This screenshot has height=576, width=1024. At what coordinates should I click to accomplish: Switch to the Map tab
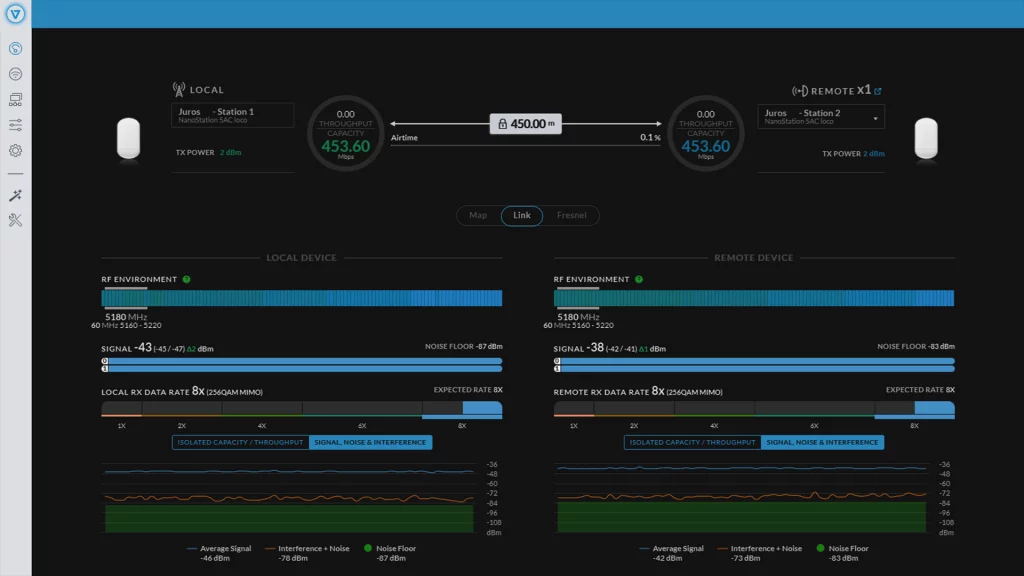478,215
